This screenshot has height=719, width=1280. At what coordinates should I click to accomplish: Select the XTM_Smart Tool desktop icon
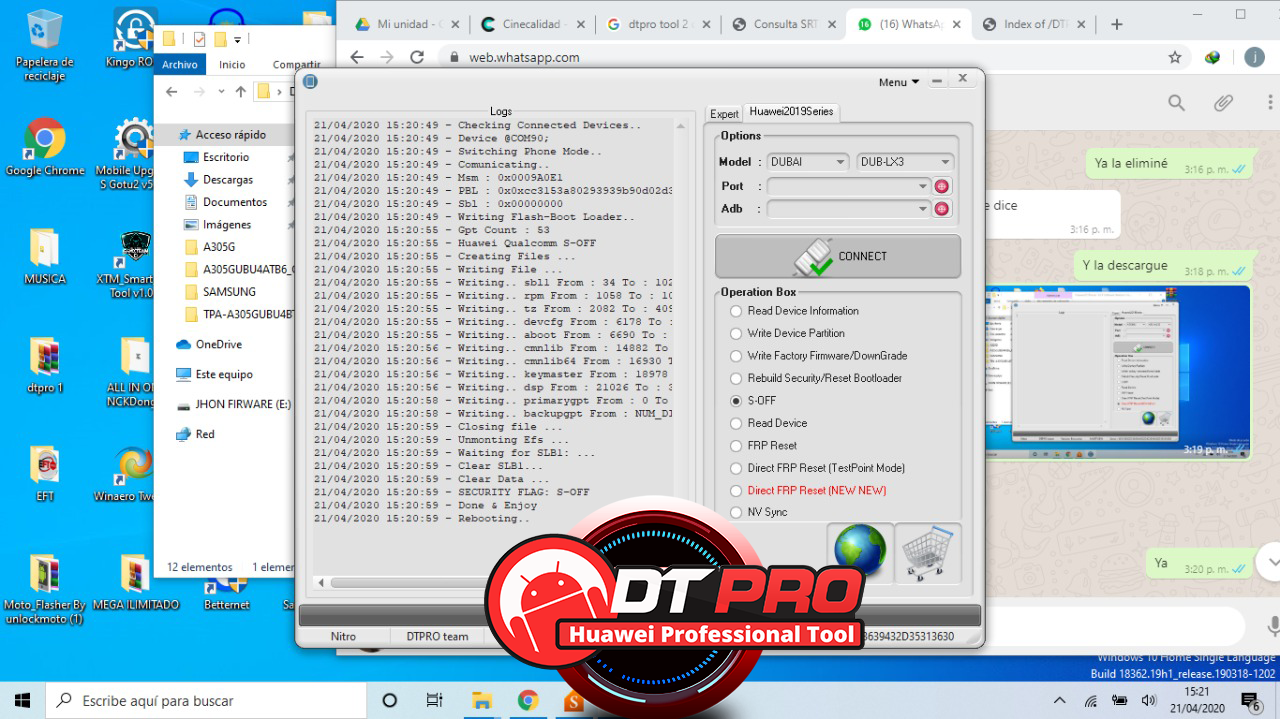[x=134, y=264]
